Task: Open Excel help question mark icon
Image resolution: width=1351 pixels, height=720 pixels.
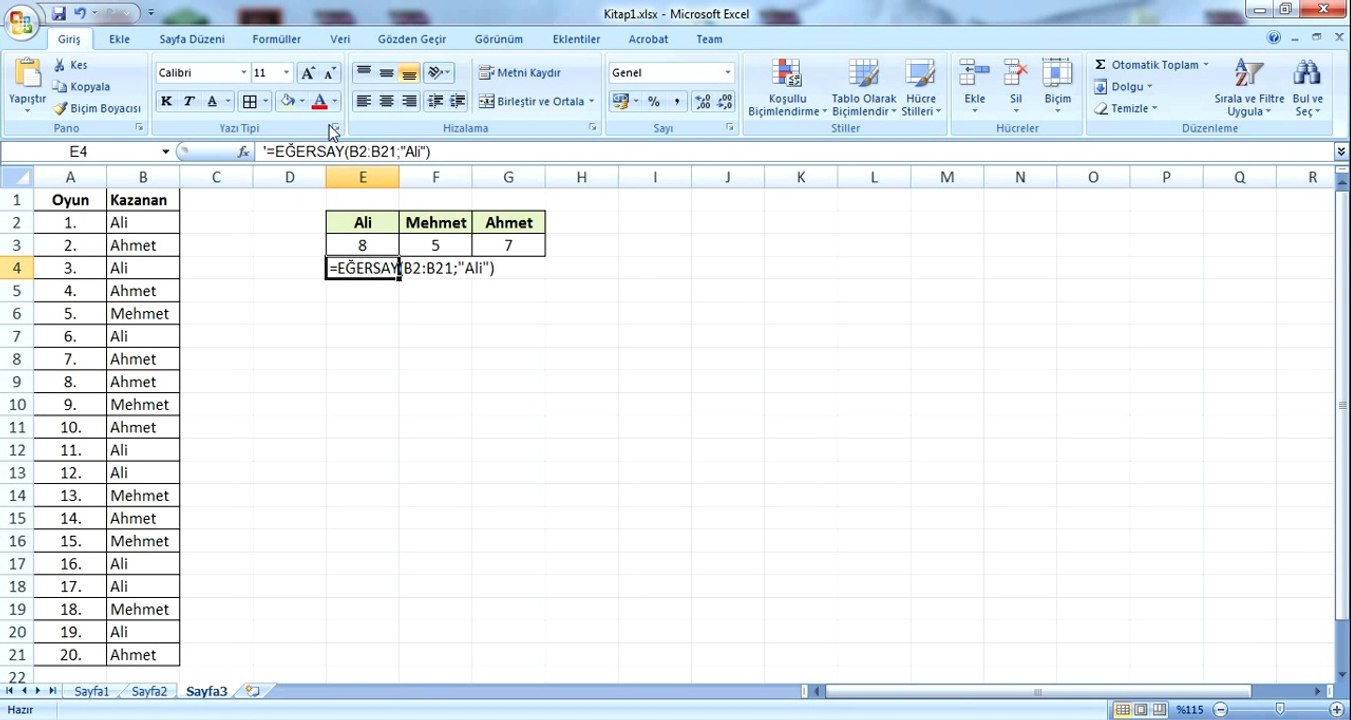Action: click(x=1273, y=38)
